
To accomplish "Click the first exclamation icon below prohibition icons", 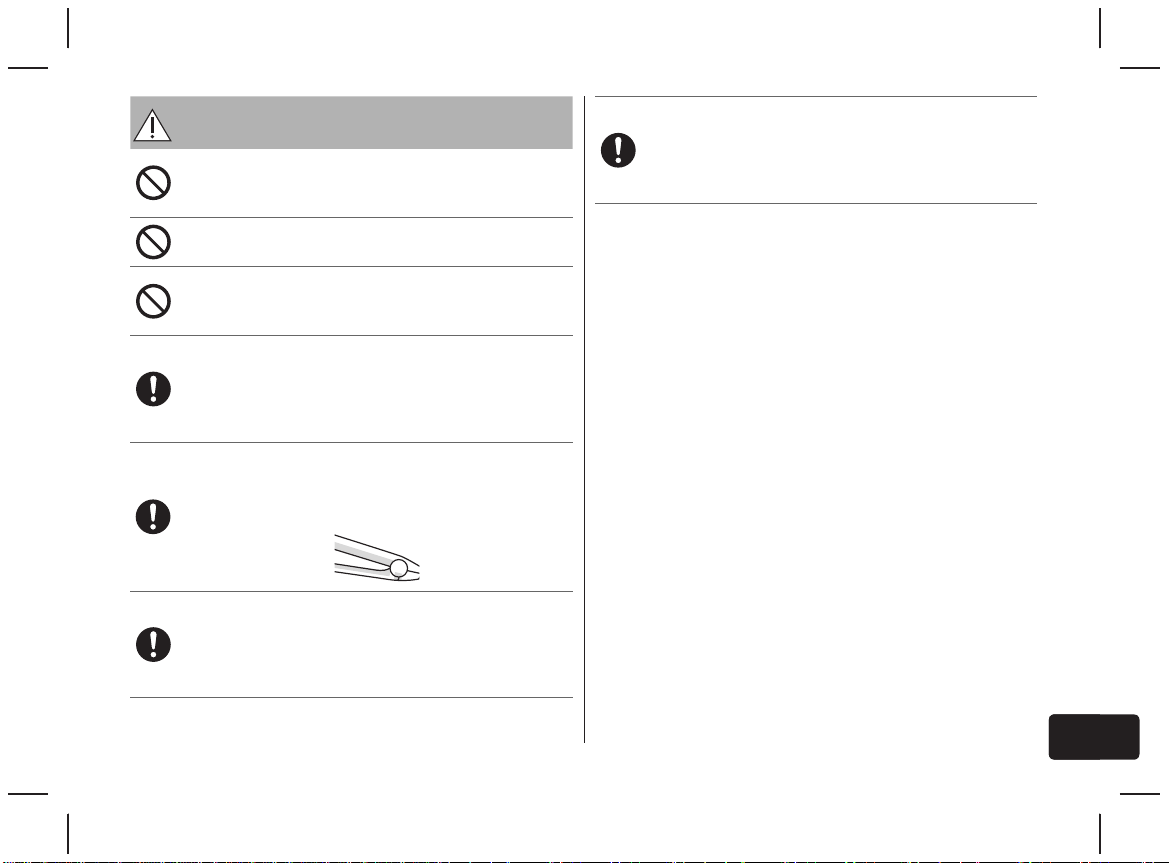I will click(154, 389).
